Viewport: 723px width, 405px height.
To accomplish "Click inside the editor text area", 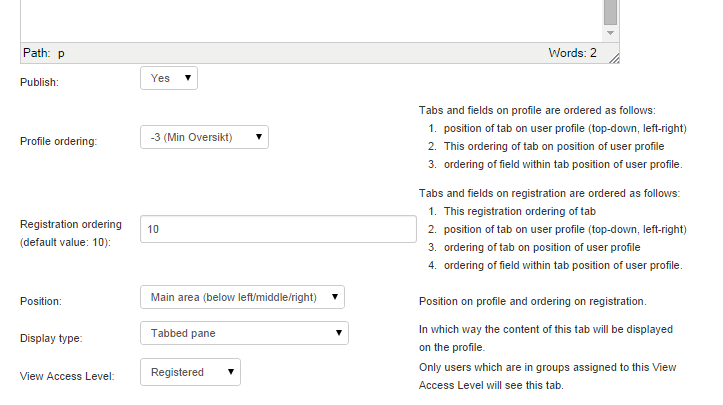I will (312, 21).
